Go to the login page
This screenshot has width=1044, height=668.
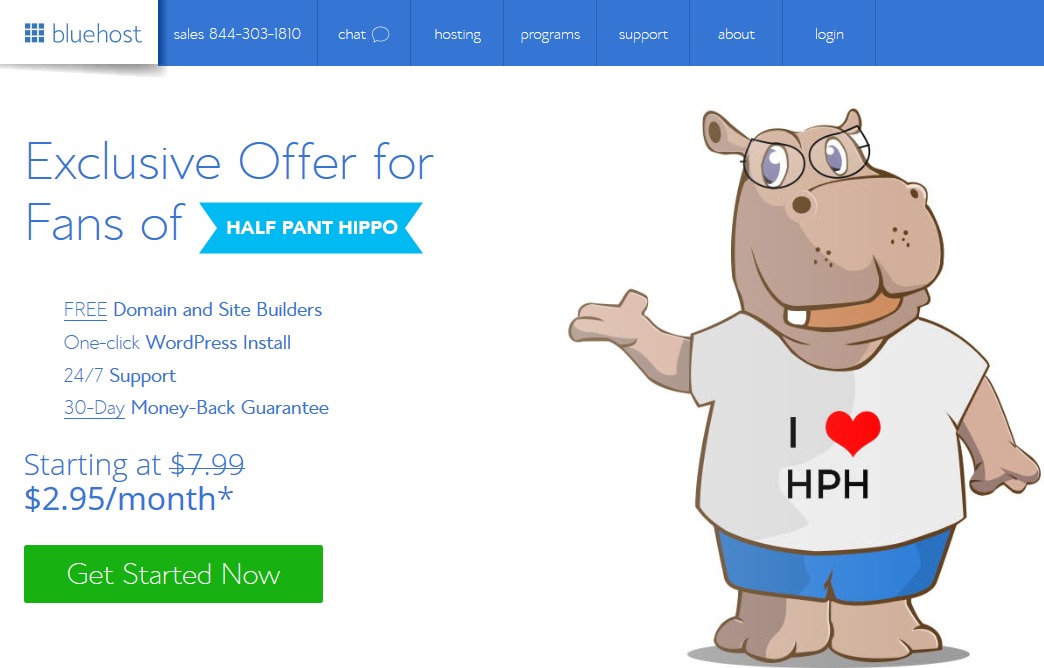coord(829,34)
